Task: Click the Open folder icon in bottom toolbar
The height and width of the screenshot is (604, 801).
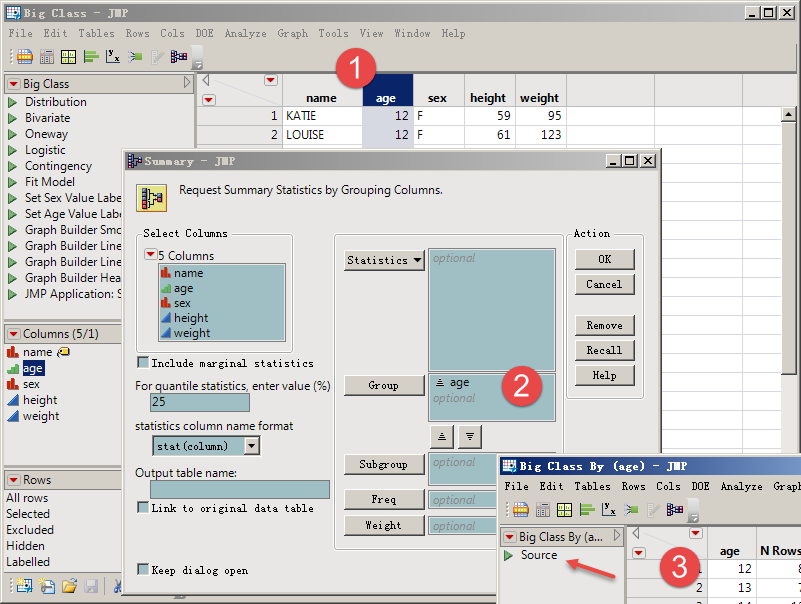Action: (x=69, y=586)
